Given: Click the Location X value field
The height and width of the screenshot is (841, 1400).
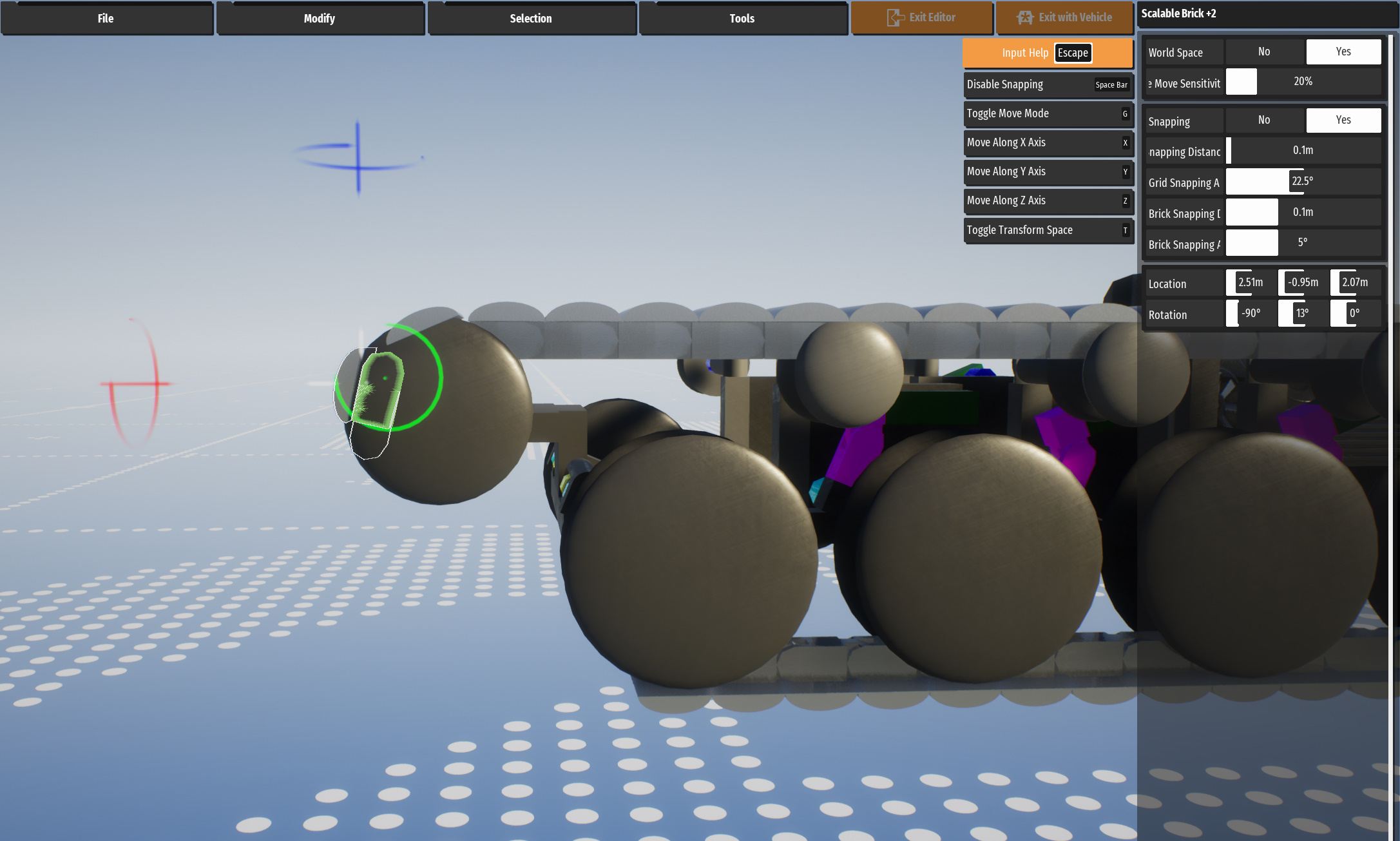Looking at the screenshot, I should click(1250, 282).
